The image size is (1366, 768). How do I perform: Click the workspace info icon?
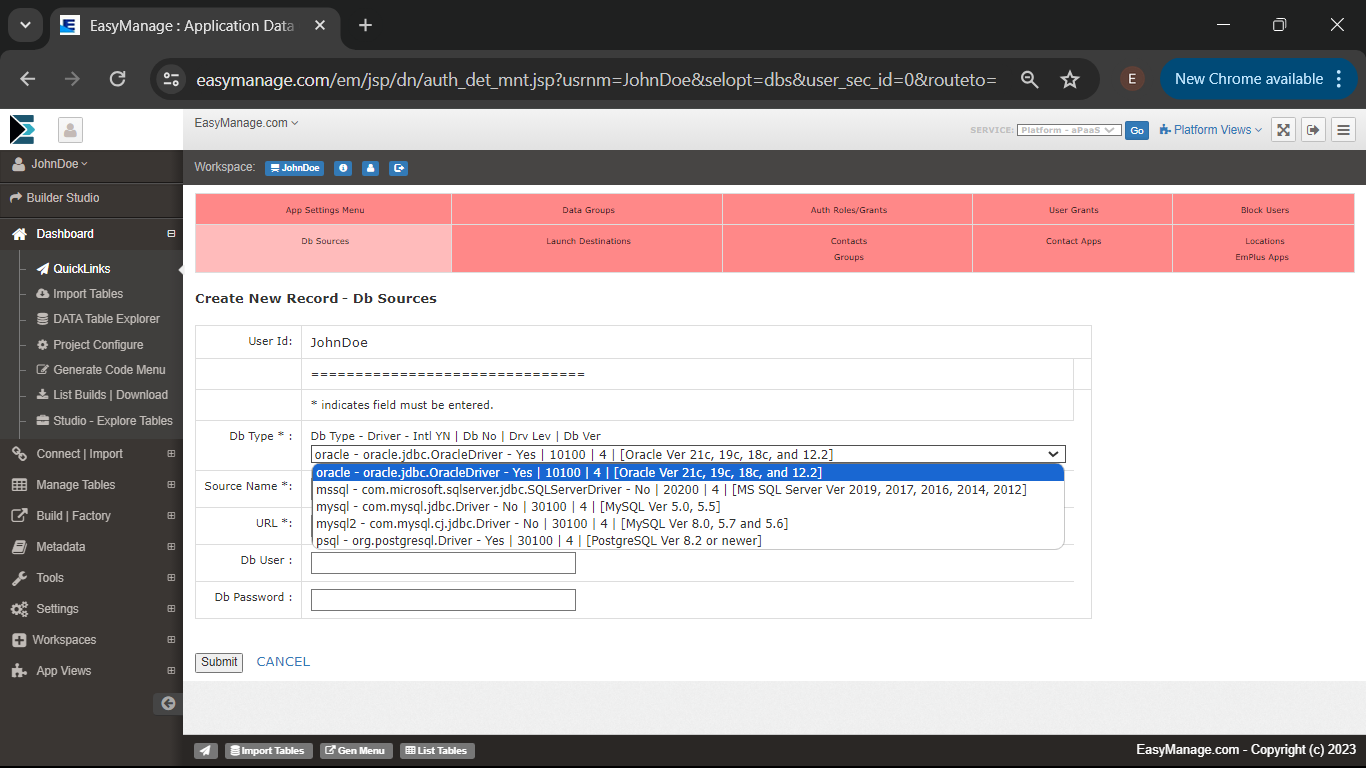[x=343, y=168]
